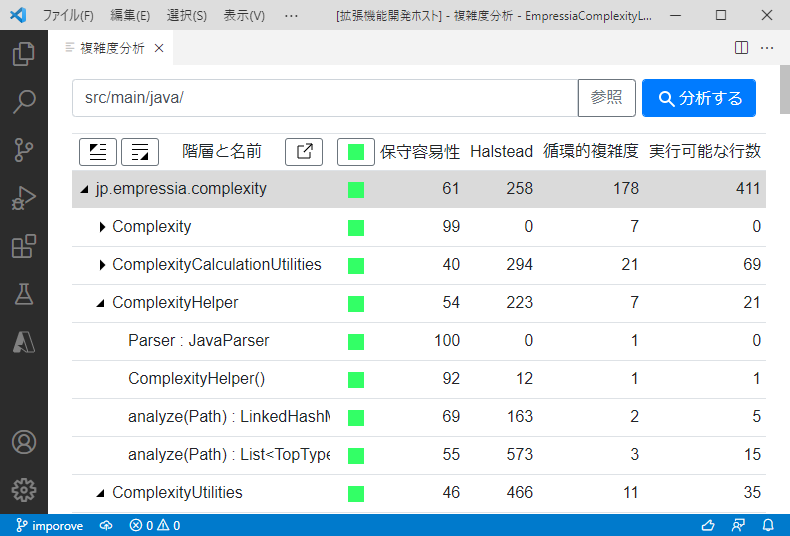Click the cloud publish icon in status bar

point(106,525)
